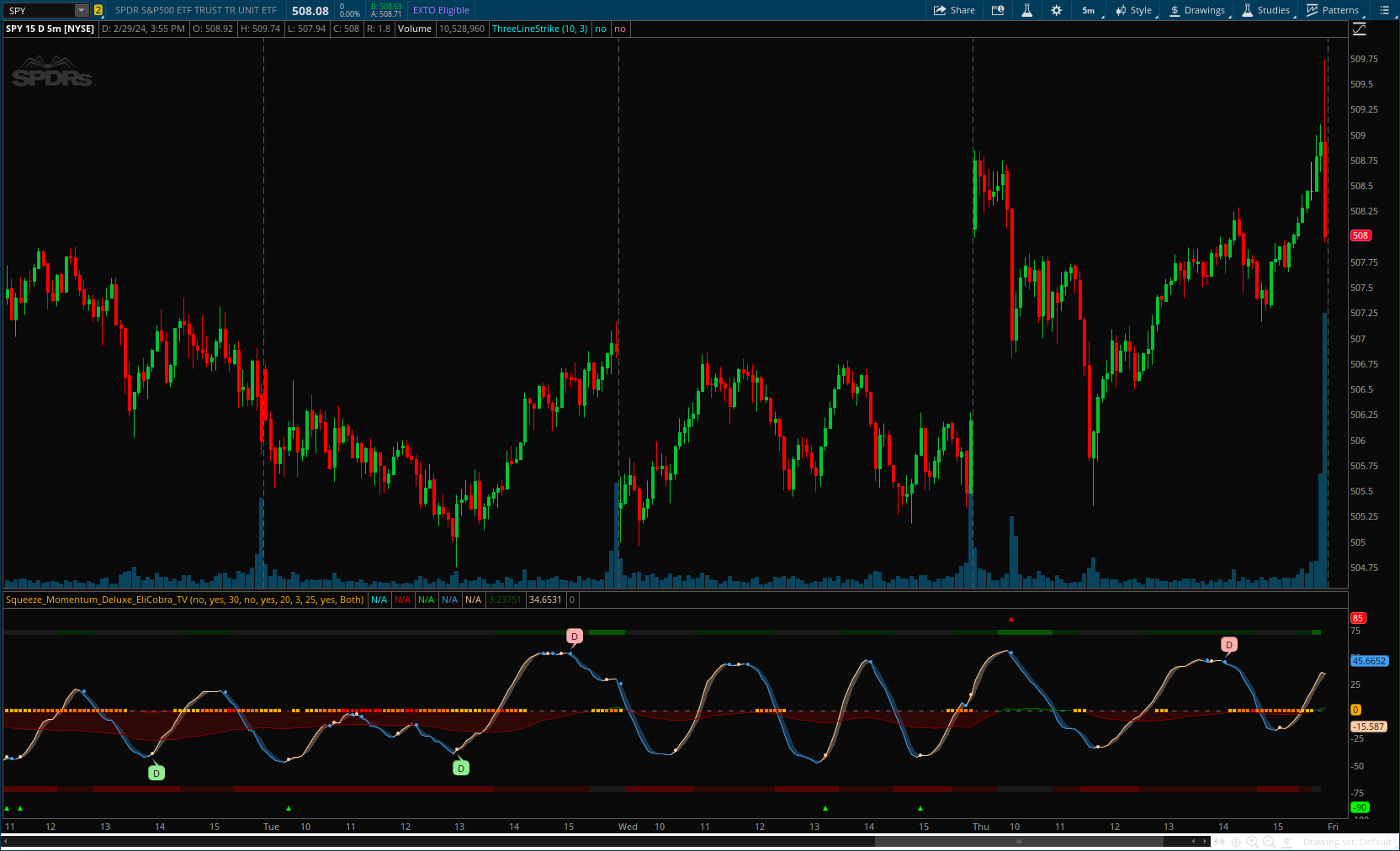Click the first 'no' value after ThreeLineStrike

click(x=601, y=29)
